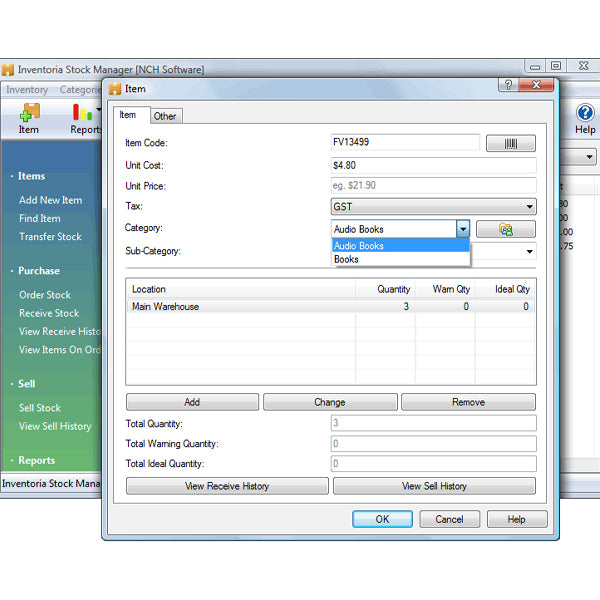Image resolution: width=600 pixels, height=600 pixels.
Task: Click the Help icon in main window toolbar
Action: pyautogui.click(x=585, y=119)
